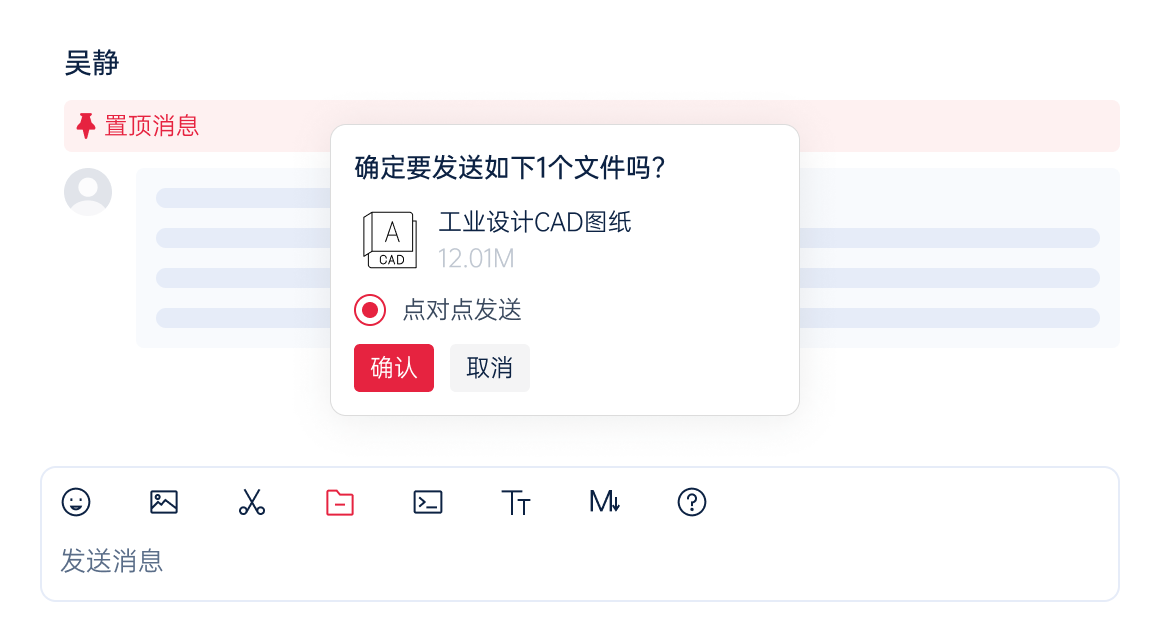Open the code snippet tool
Viewport: 1160px width, 642px height.
click(427, 502)
